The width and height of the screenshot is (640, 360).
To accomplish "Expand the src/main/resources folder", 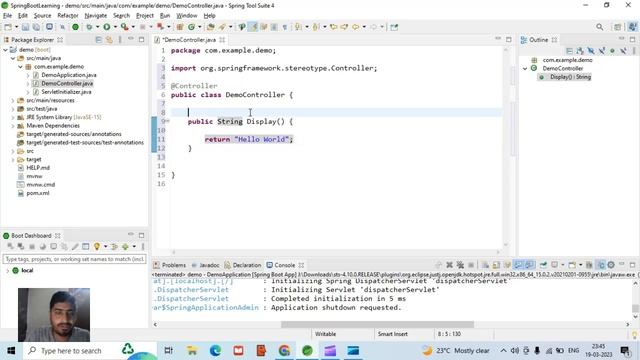I will (x=13, y=100).
